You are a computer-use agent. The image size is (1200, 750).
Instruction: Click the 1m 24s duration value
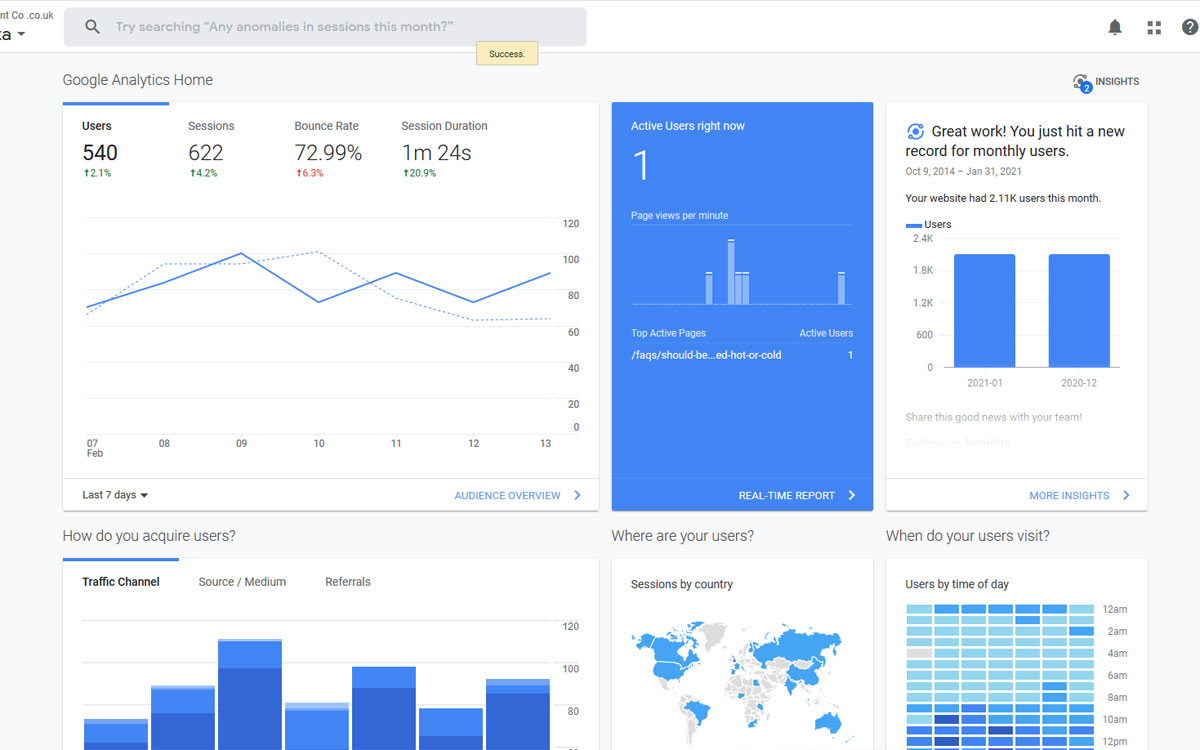click(436, 153)
